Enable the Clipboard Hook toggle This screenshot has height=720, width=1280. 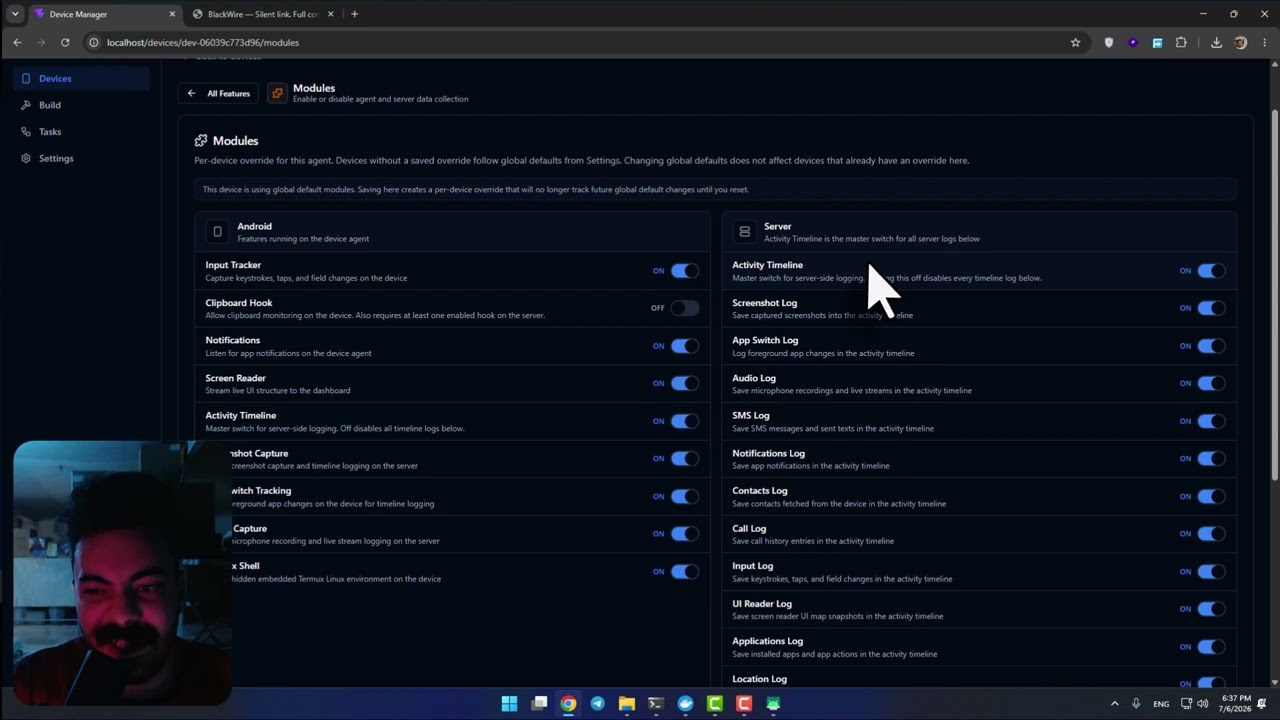(x=684, y=308)
